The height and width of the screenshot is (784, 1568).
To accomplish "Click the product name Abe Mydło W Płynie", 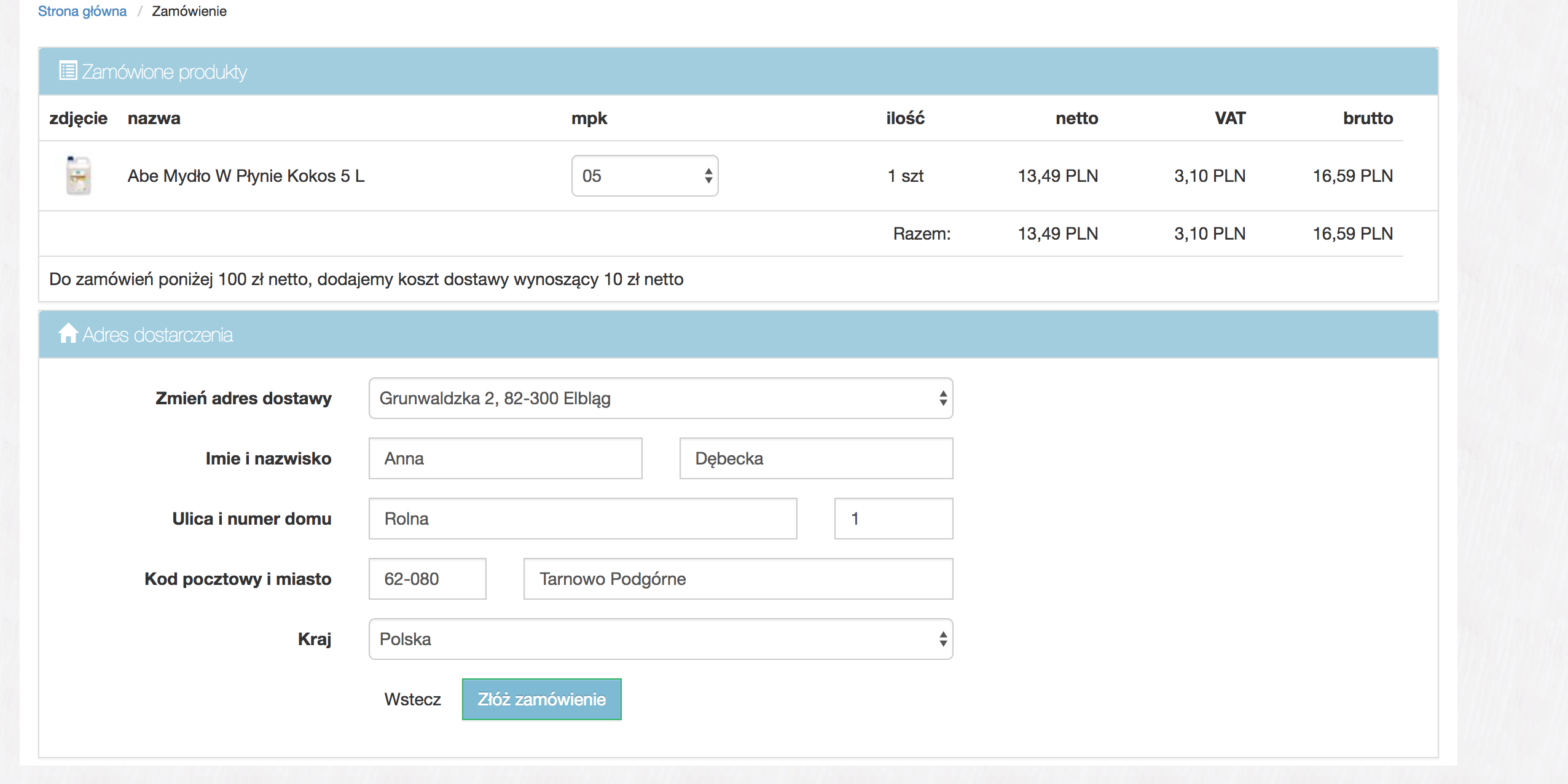I will pyautogui.click(x=246, y=176).
